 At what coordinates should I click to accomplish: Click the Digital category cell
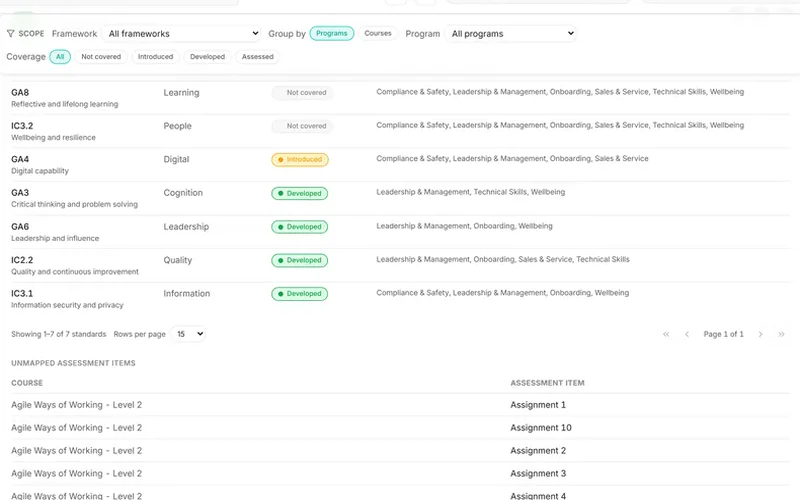(176, 159)
